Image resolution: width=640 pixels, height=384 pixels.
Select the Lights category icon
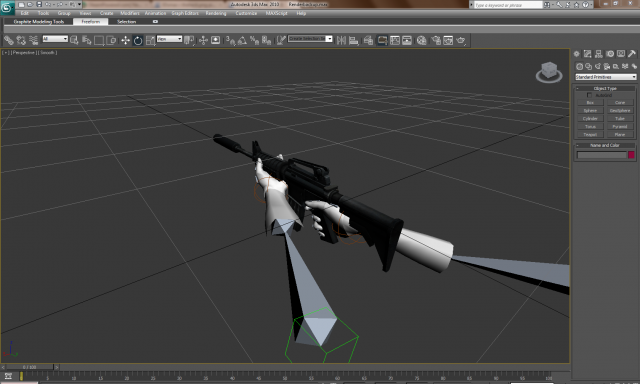[x=598, y=66]
